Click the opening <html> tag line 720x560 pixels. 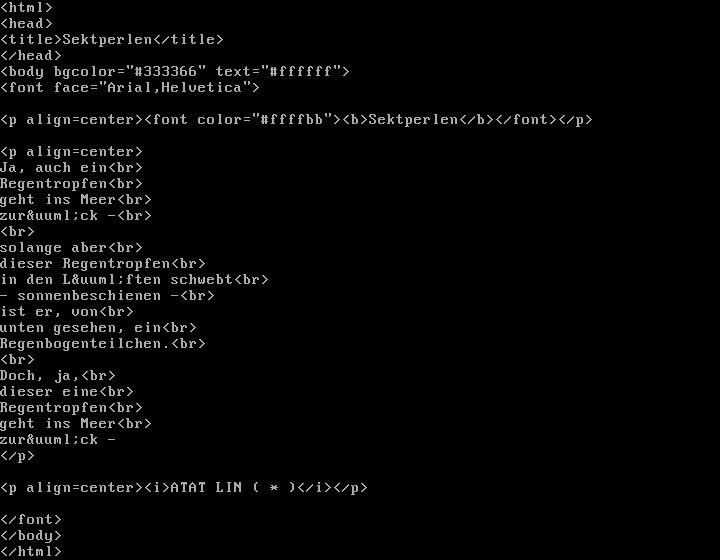click(26, 8)
